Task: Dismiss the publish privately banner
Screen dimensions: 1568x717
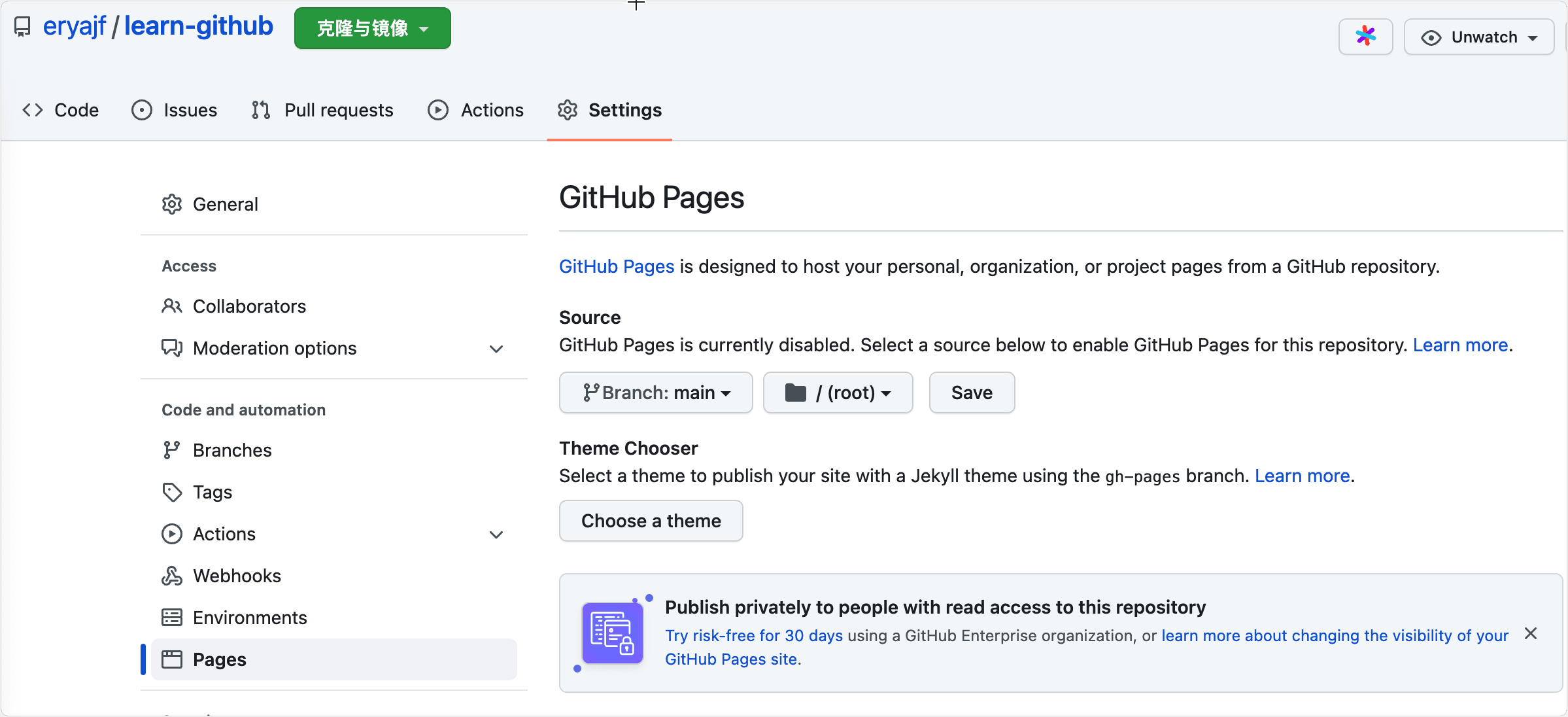Action: coord(1530,633)
